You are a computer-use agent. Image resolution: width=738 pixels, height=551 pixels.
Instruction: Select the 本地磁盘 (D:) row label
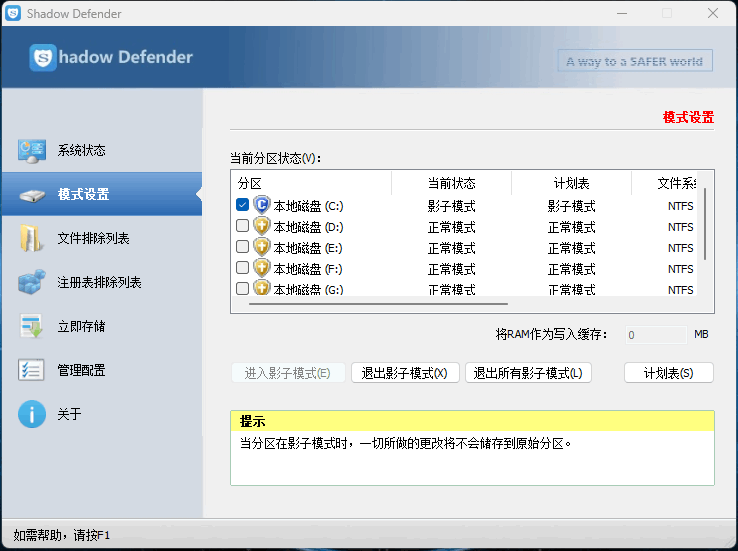point(308,227)
